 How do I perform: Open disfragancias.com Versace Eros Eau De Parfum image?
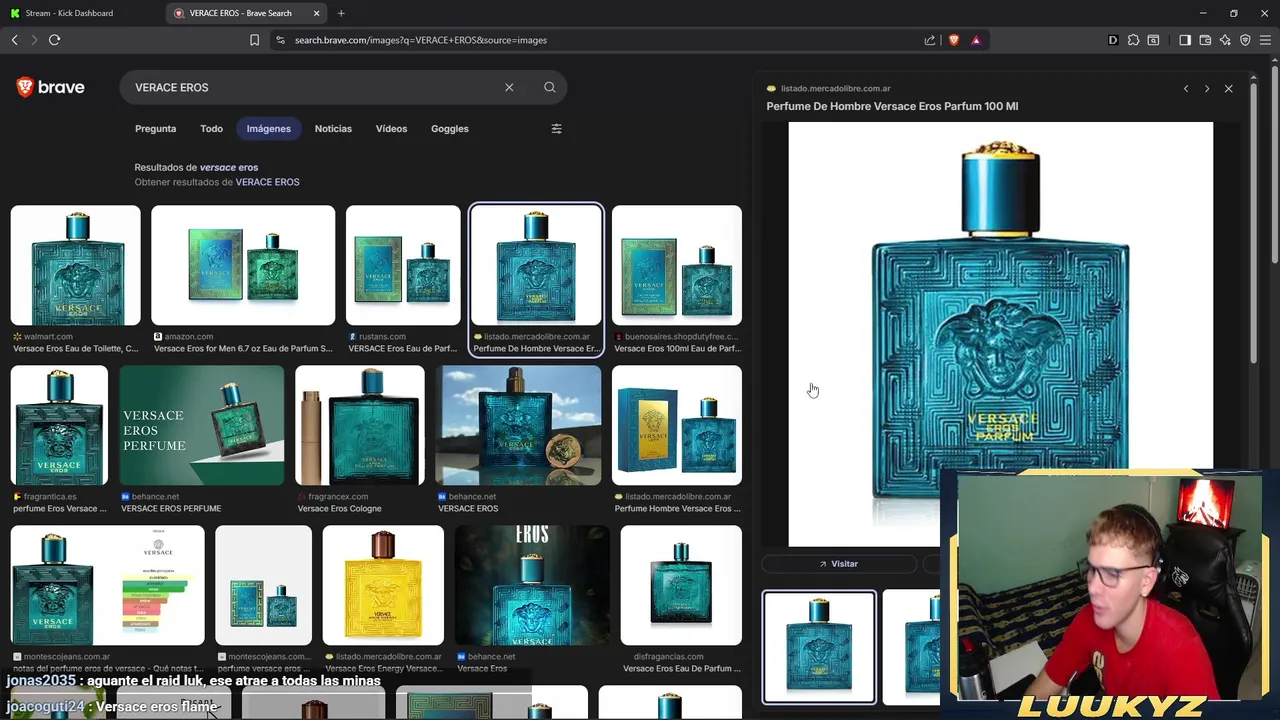coord(681,585)
